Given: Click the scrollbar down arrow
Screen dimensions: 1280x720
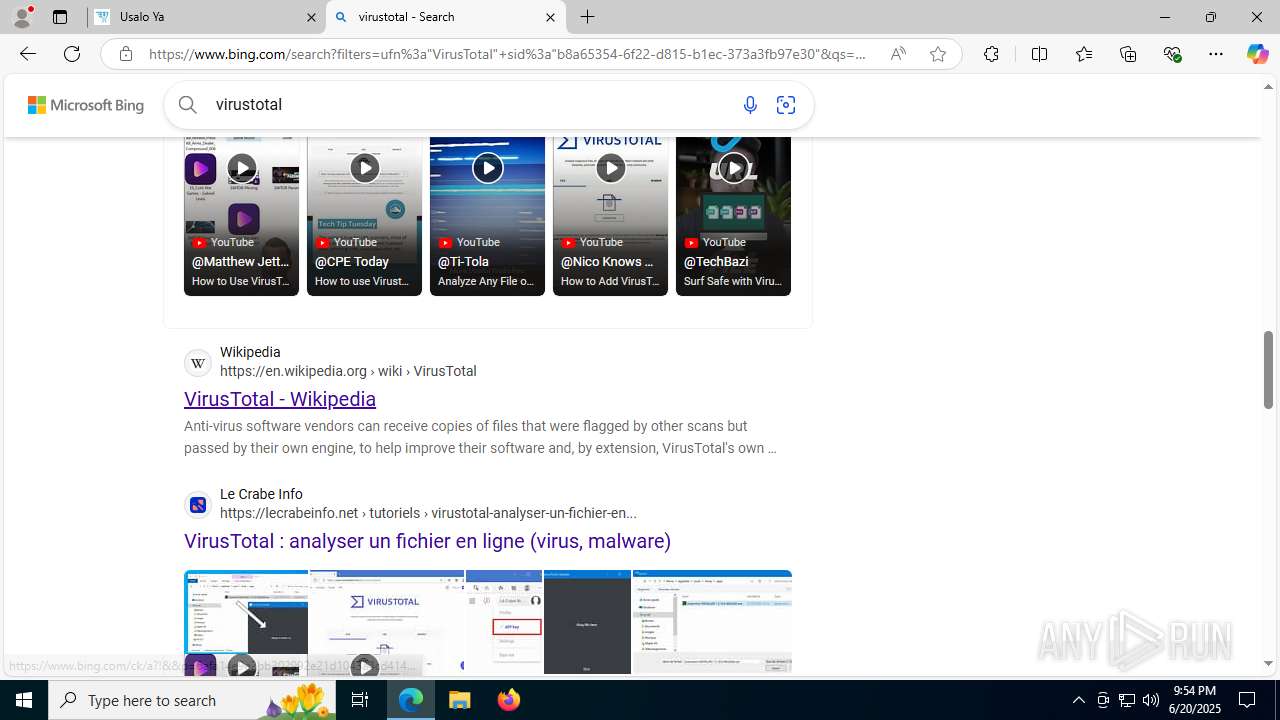Looking at the screenshot, I should point(1268,663).
